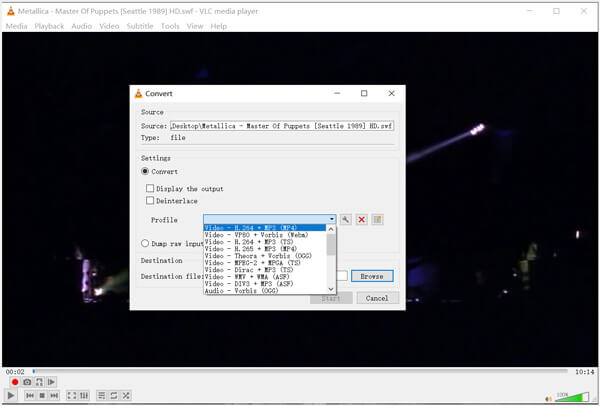Choose Video - Dirac + MP3 (TS) profile
This screenshot has height=406, width=600.
[265, 269]
